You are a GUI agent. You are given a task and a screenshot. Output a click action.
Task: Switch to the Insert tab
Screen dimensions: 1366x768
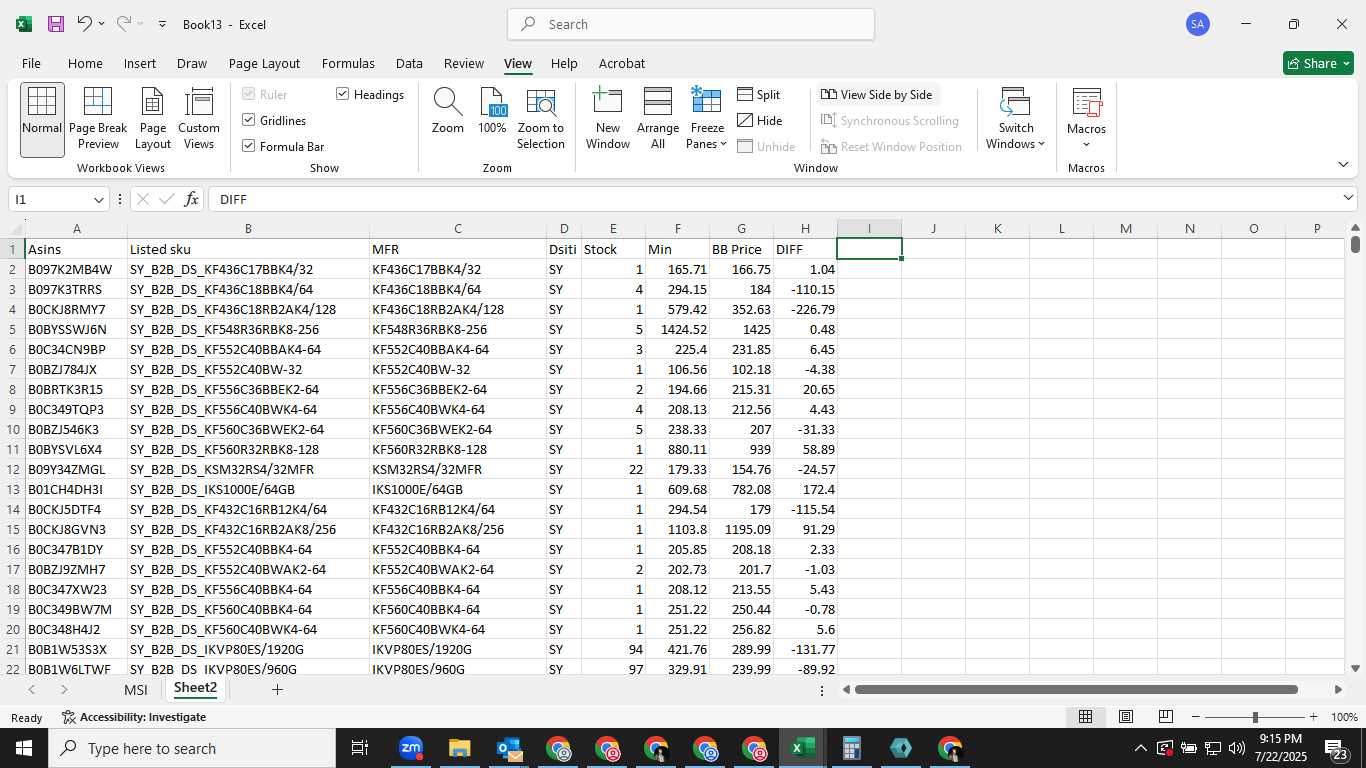[140, 63]
